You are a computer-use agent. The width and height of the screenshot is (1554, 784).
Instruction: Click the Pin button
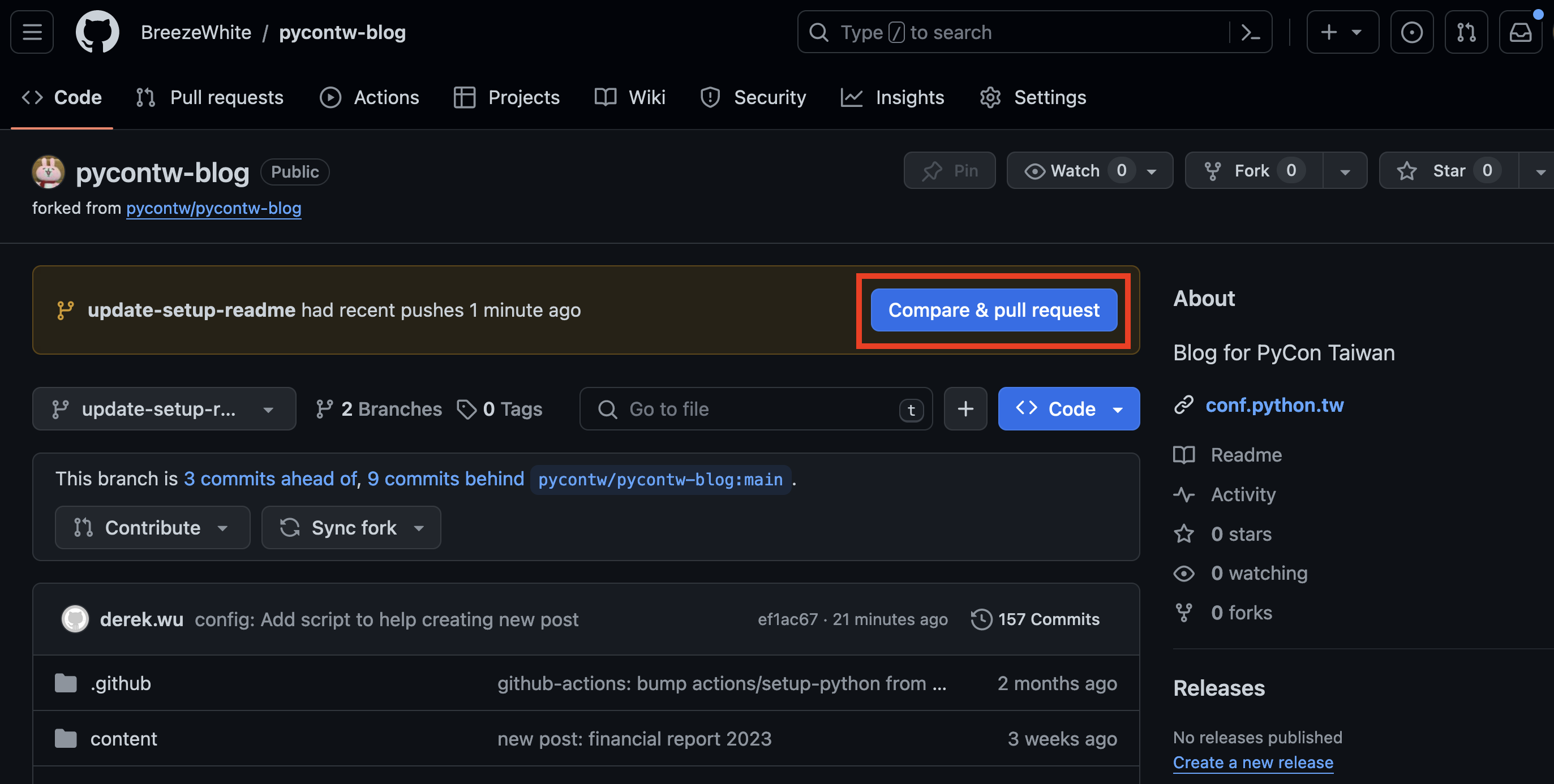[x=950, y=171]
